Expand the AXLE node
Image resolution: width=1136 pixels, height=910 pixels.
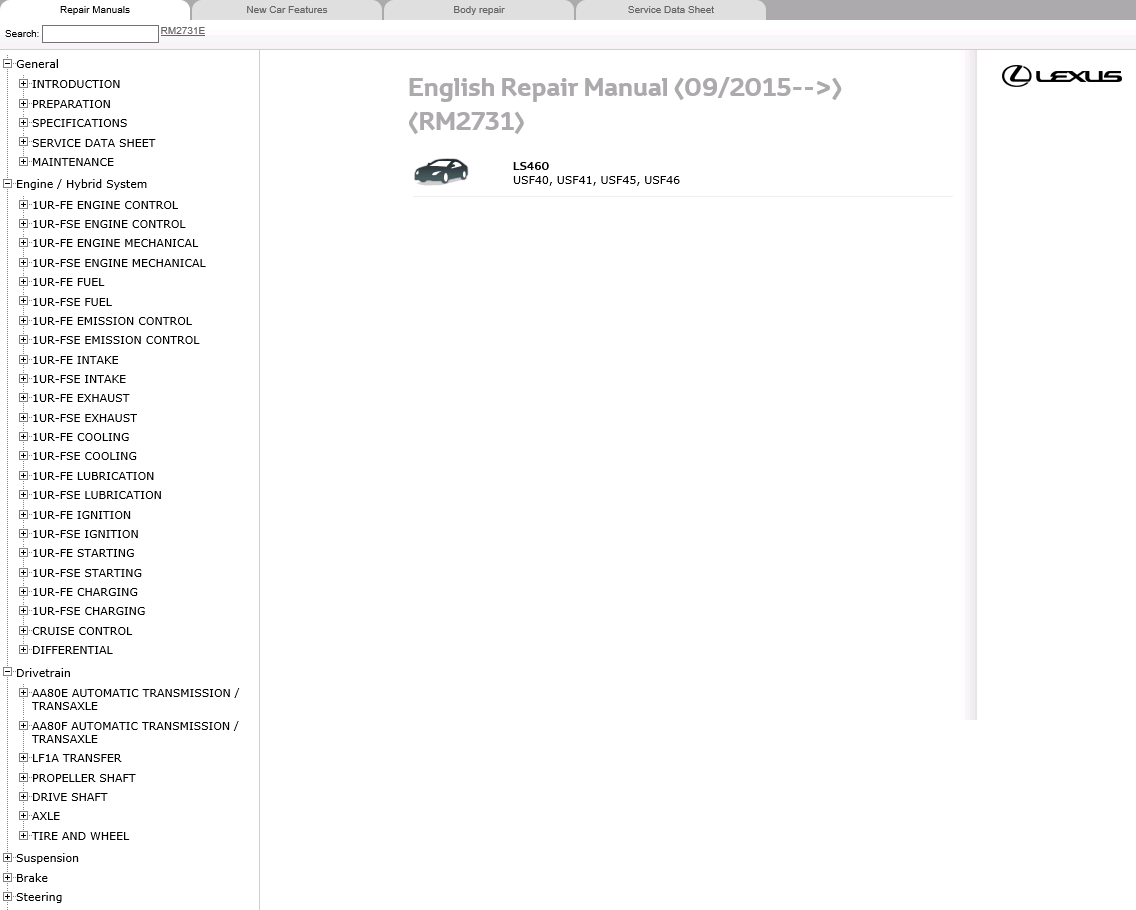click(24, 816)
